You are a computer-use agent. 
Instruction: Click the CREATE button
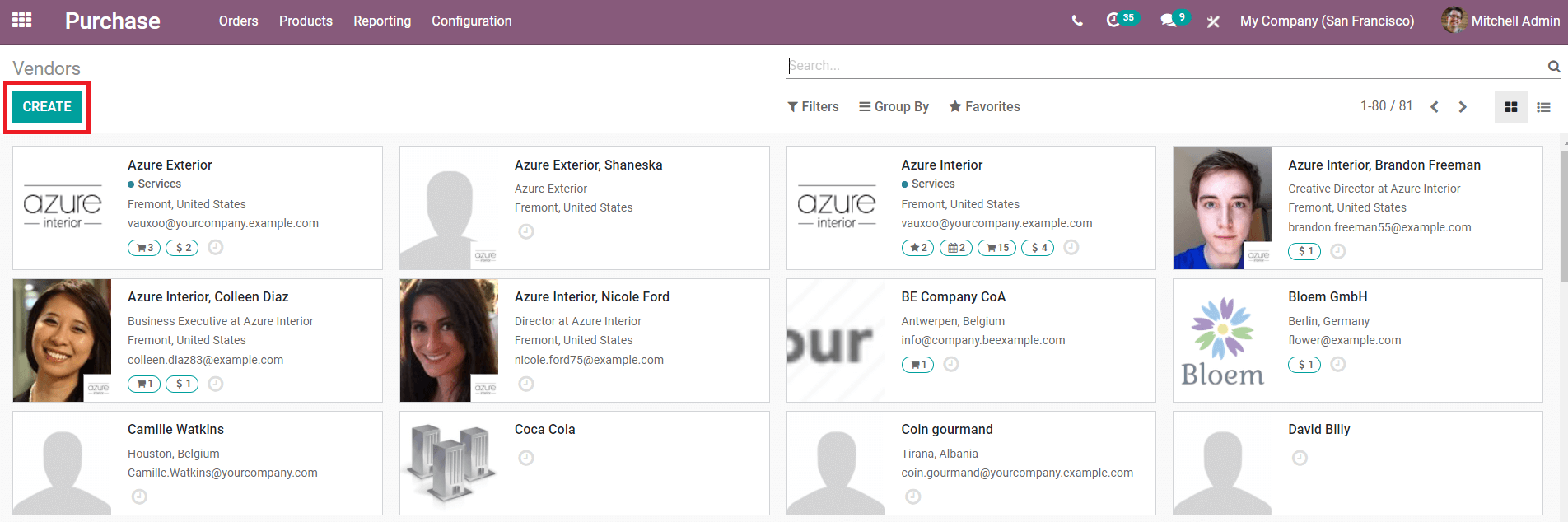tap(47, 107)
